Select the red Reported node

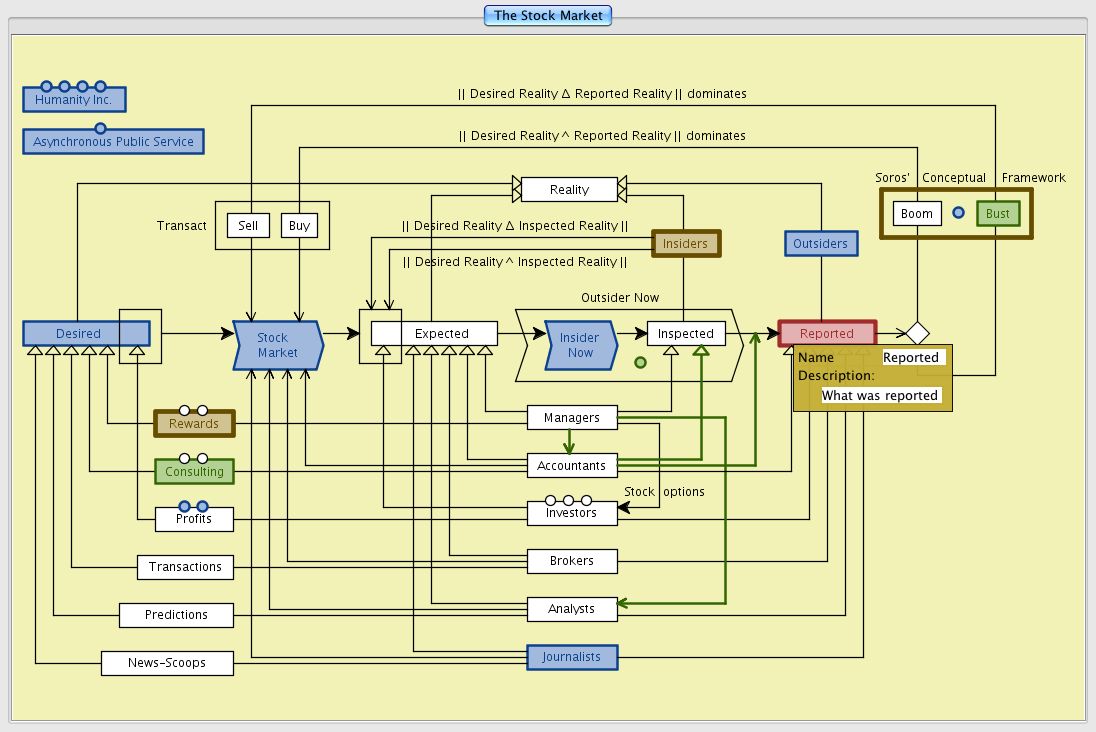pyautogui.click(x=827, y=333)
